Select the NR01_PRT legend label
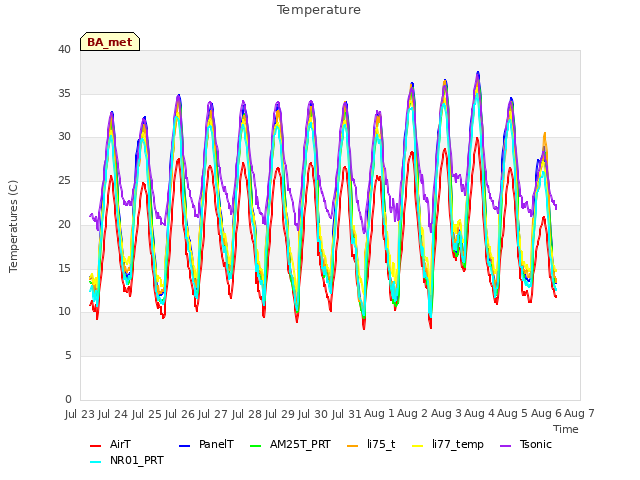The height and width of the screenshot is (480, 640). [137, 460]
